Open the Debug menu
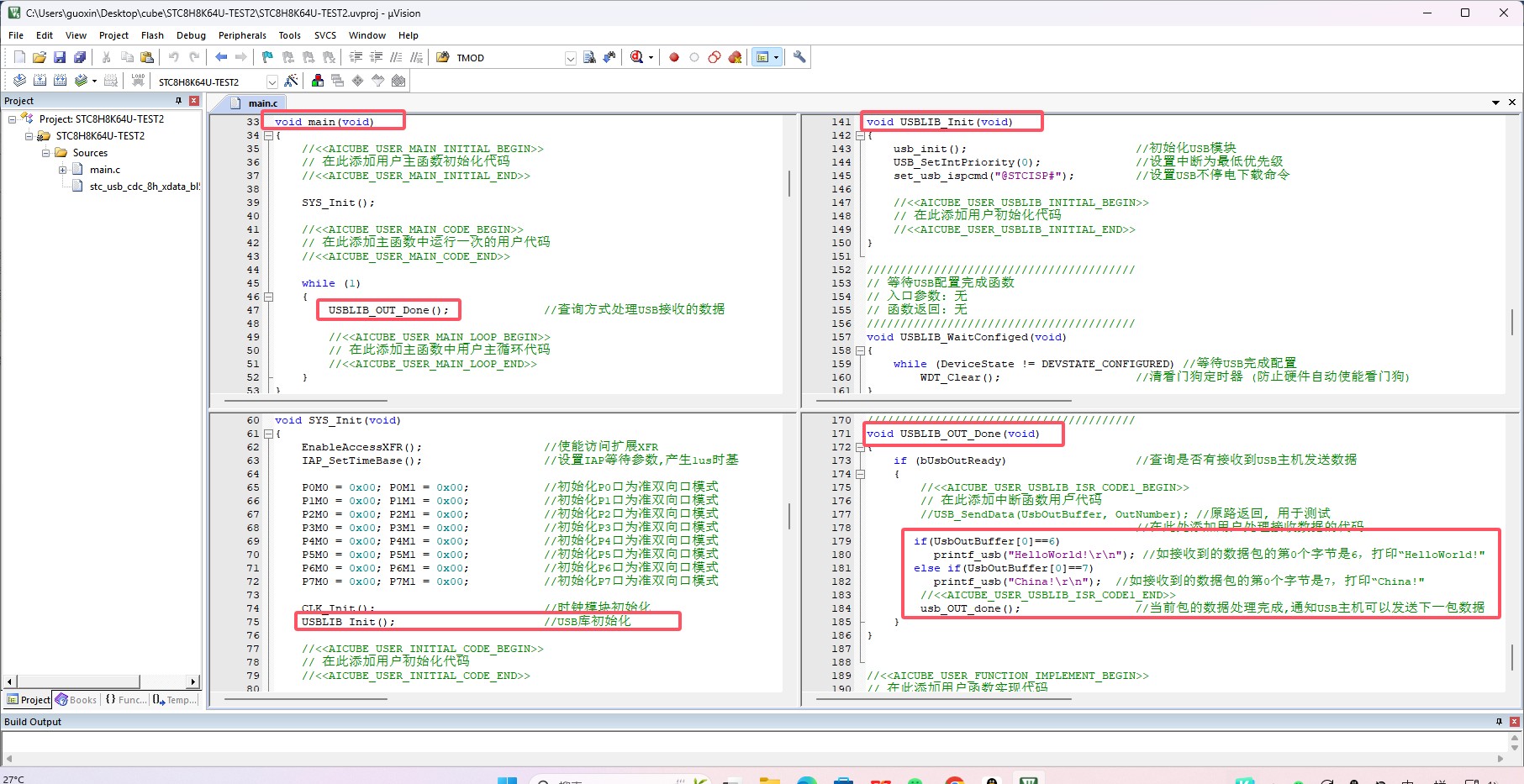Viewport: 1524px width, 784px height. [x=191, y=35]
